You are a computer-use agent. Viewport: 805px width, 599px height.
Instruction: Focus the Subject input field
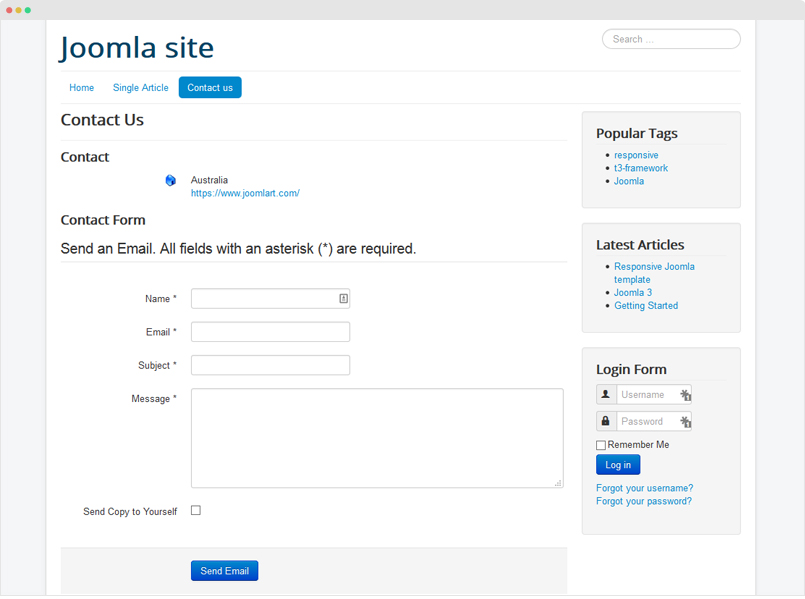click(x=271, y=365)
